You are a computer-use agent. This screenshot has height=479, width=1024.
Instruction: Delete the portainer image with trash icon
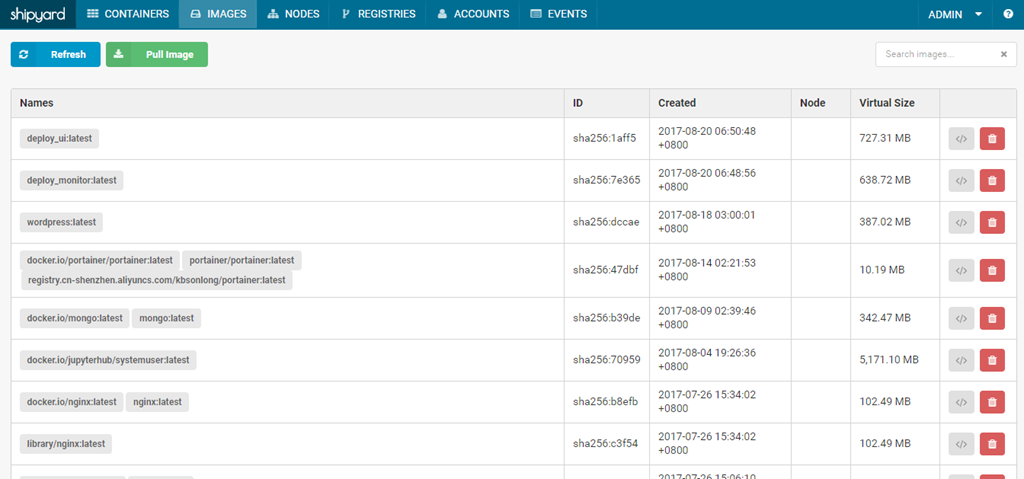pos(992,270)
